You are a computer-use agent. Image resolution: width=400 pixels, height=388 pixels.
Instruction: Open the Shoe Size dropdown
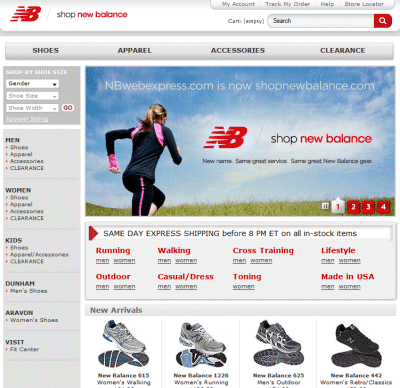pyautogui.click(x=32, y=96)
